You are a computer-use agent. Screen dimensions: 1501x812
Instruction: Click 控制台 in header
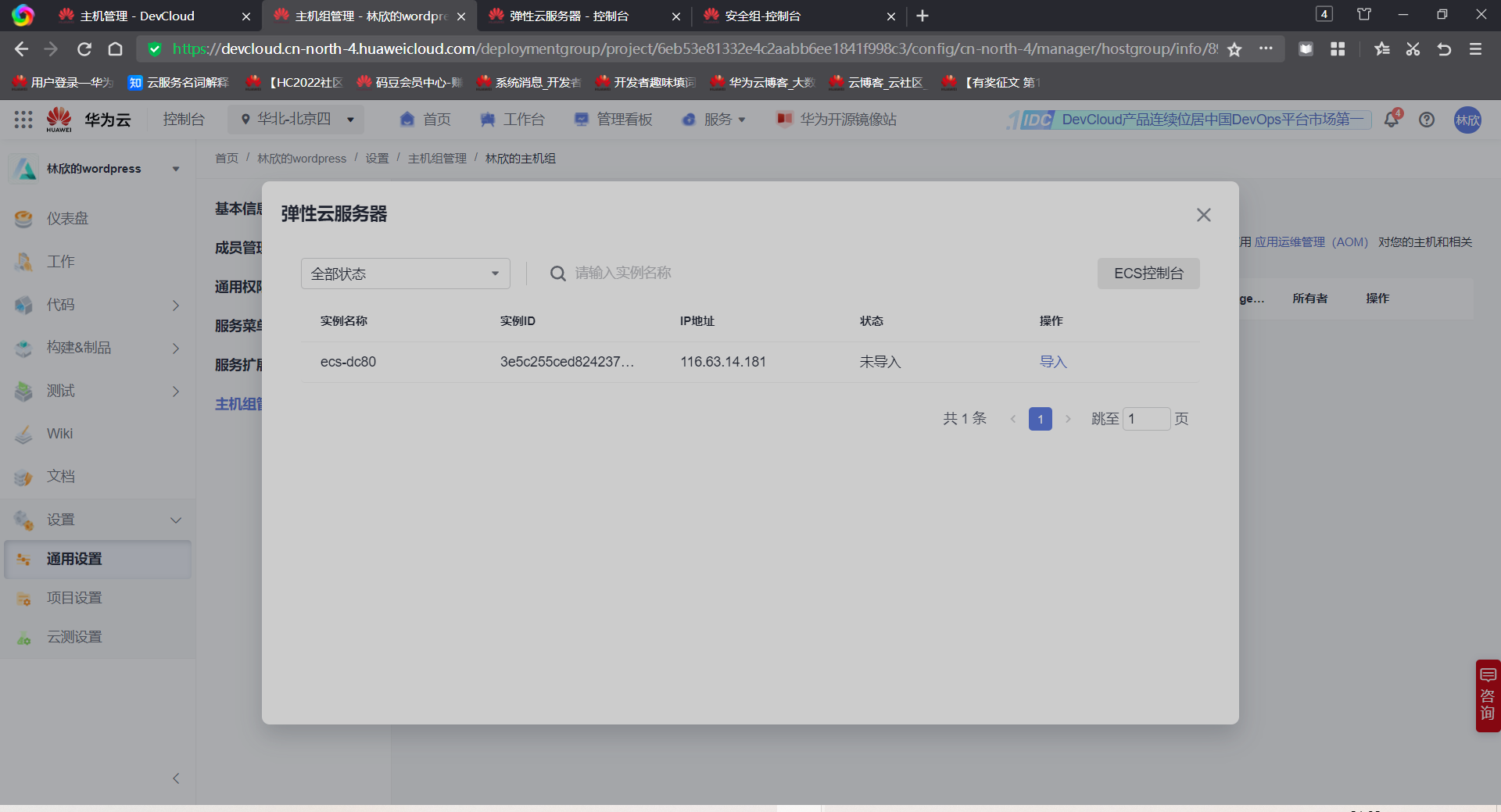(184, 120)
